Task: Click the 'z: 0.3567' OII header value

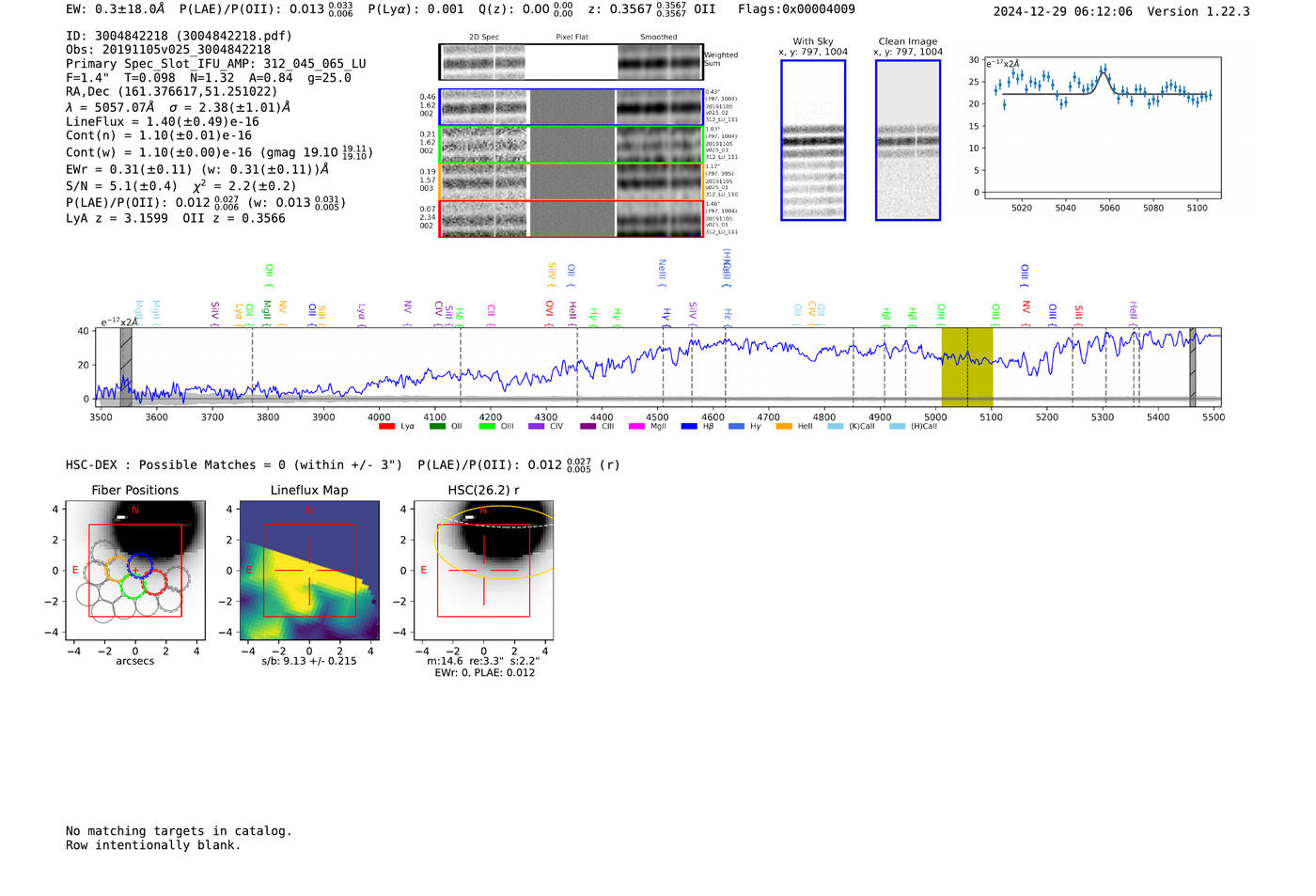Action: (x=651, y=9)
